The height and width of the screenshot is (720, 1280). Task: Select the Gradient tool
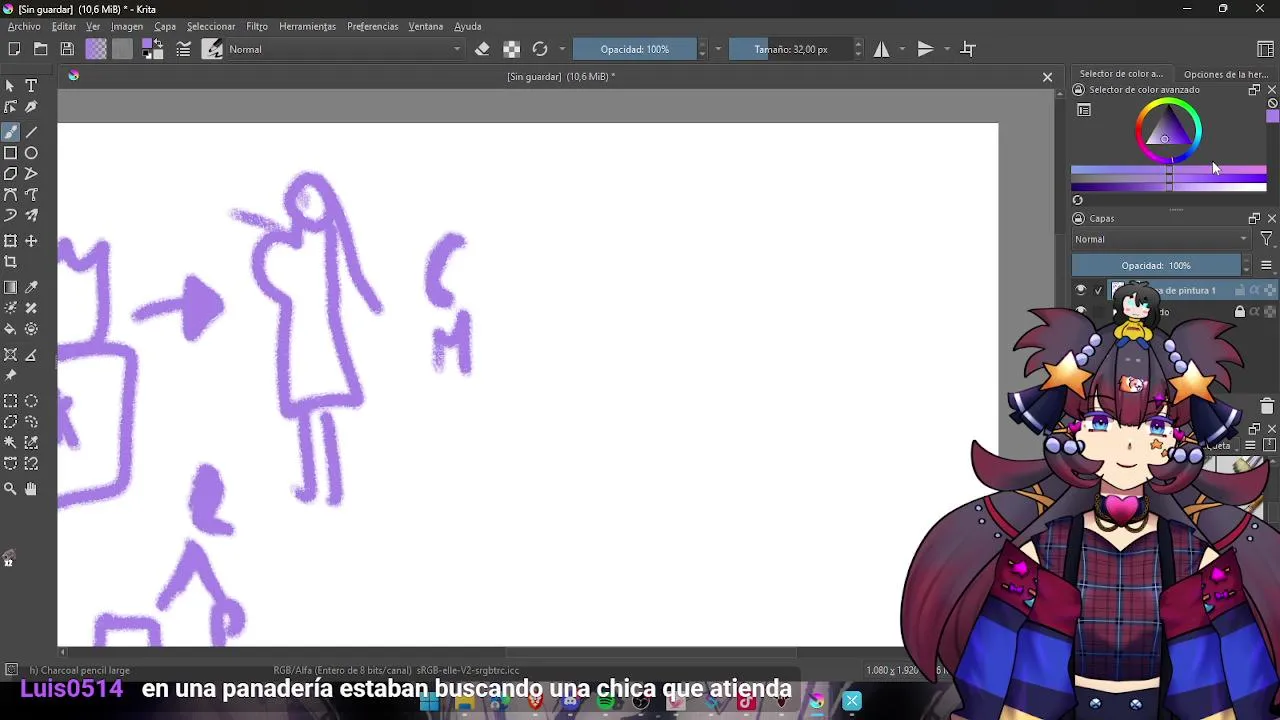10,286
